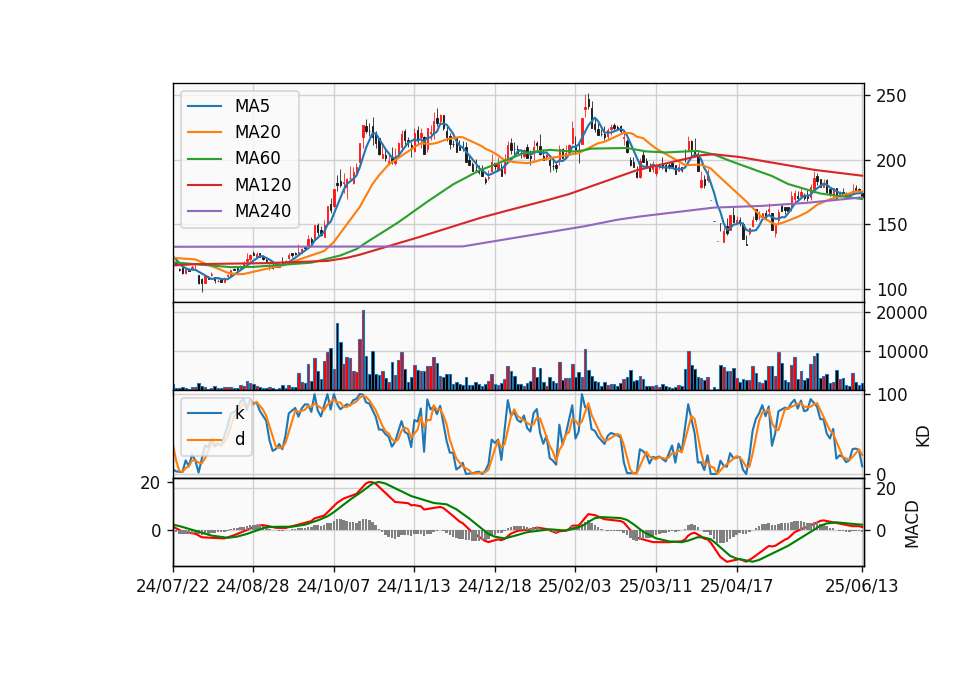Click the 20000 volume axis value
The height and width of the screenshot is (690, 960).
tap(902, 313)
